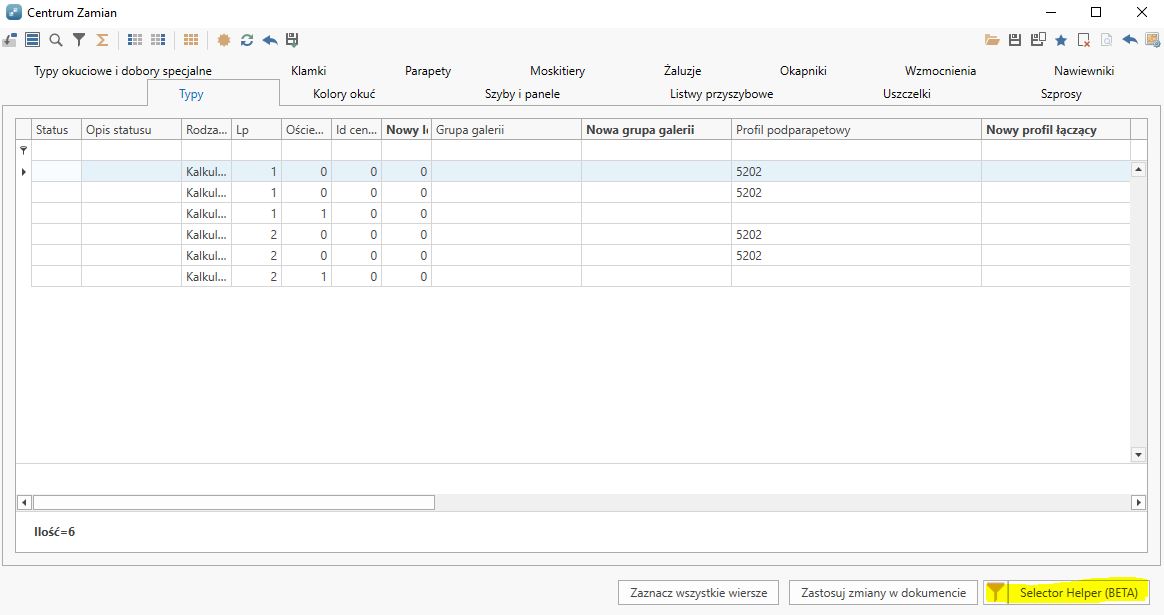Click the floppy disk save icon

click(x=1015, y=40)
